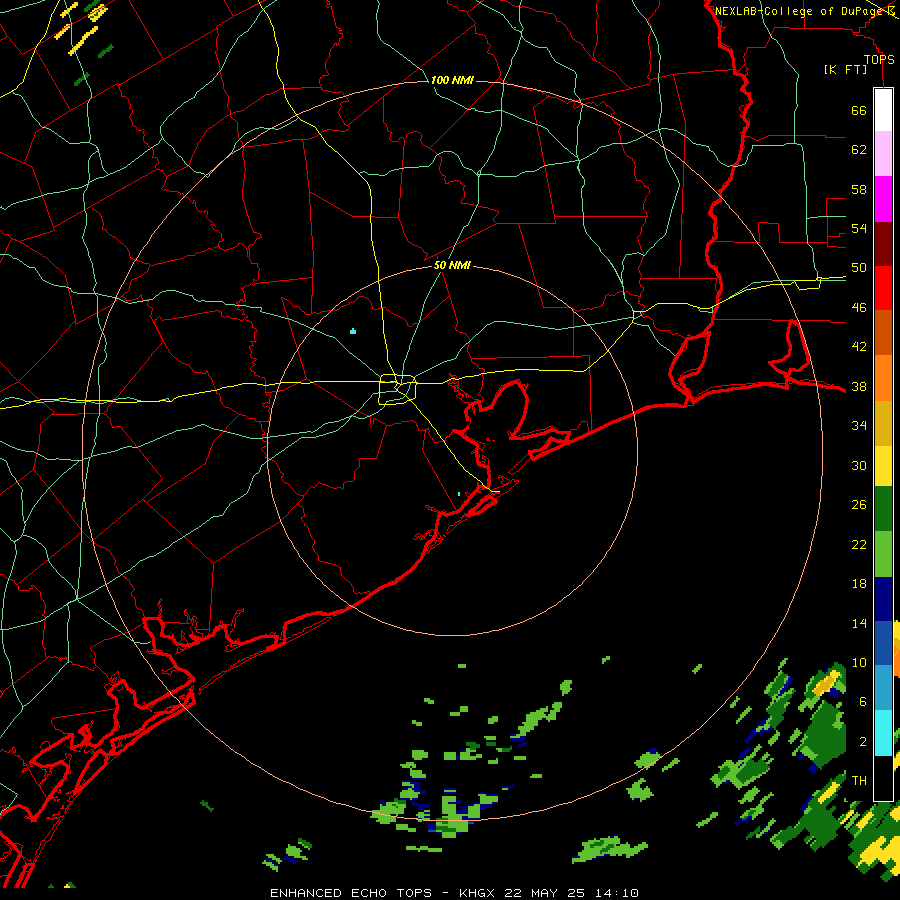Click the NEXLAB-College of DuPage label
Viewport: 900px width, 900px height.
coord(798,11)
